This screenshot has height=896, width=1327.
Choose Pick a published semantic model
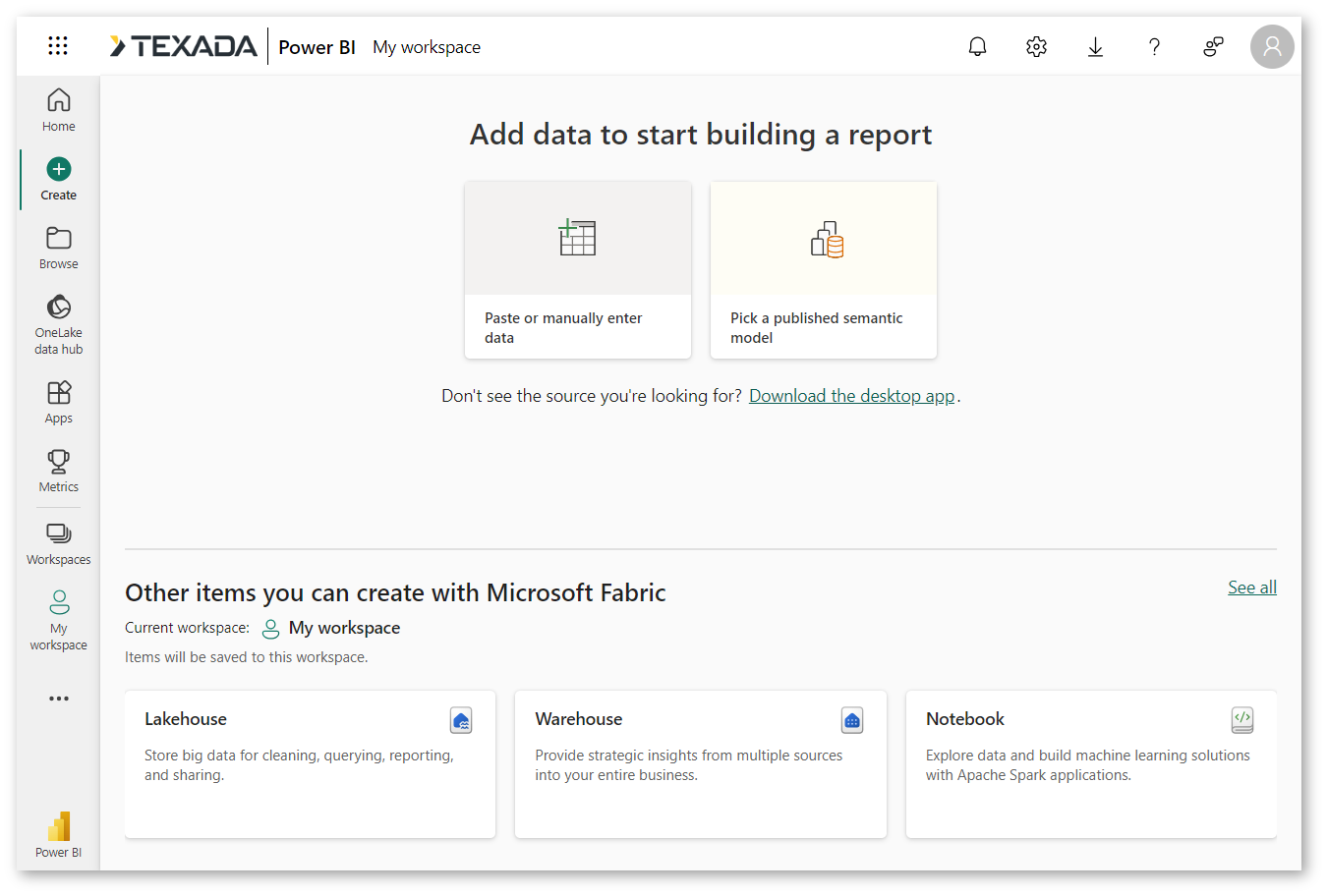click(824, 270)
